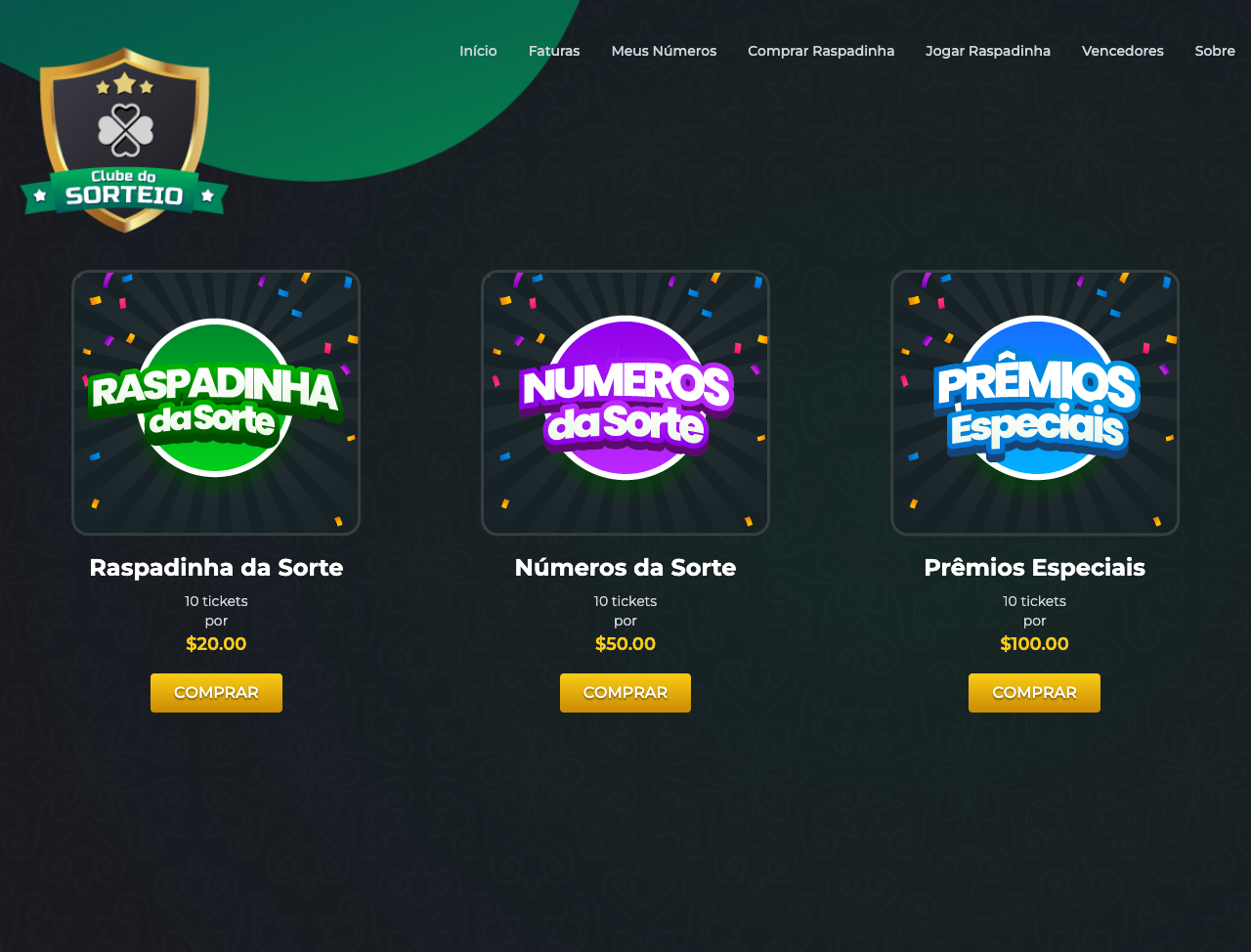Select Jogar Raspadinha in the top menu

pos(988,51)
